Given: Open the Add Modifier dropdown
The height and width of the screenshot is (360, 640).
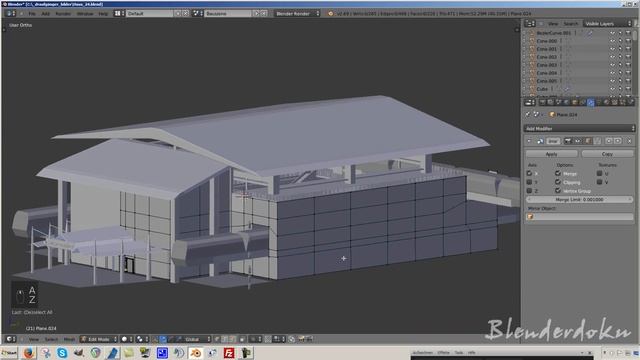Looking at the screenshot, I should point(579,128).
